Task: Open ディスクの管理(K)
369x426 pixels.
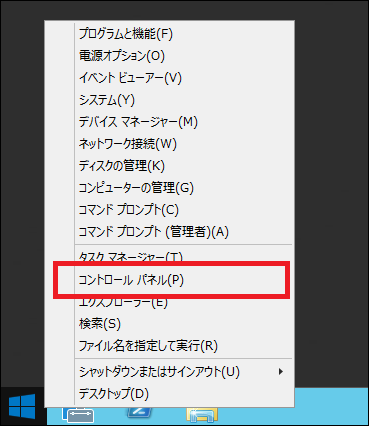Action: pyautogui.click(x=170, y=166)
